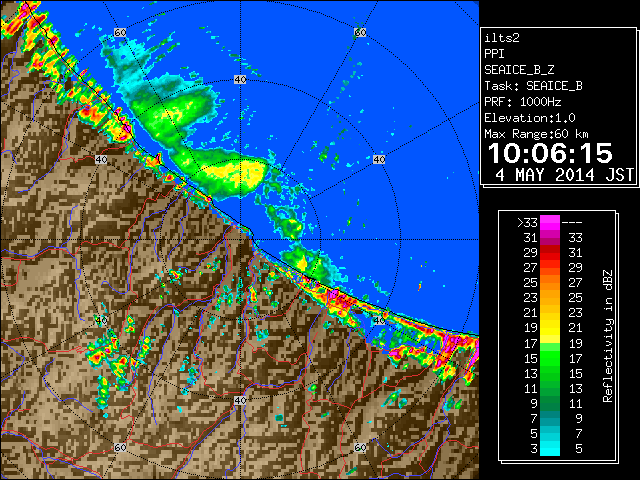This screenshot has width=640, height=480.
Task: Click the 'Reflectivity in dBZ' axis title
Action: pos(608,336)
